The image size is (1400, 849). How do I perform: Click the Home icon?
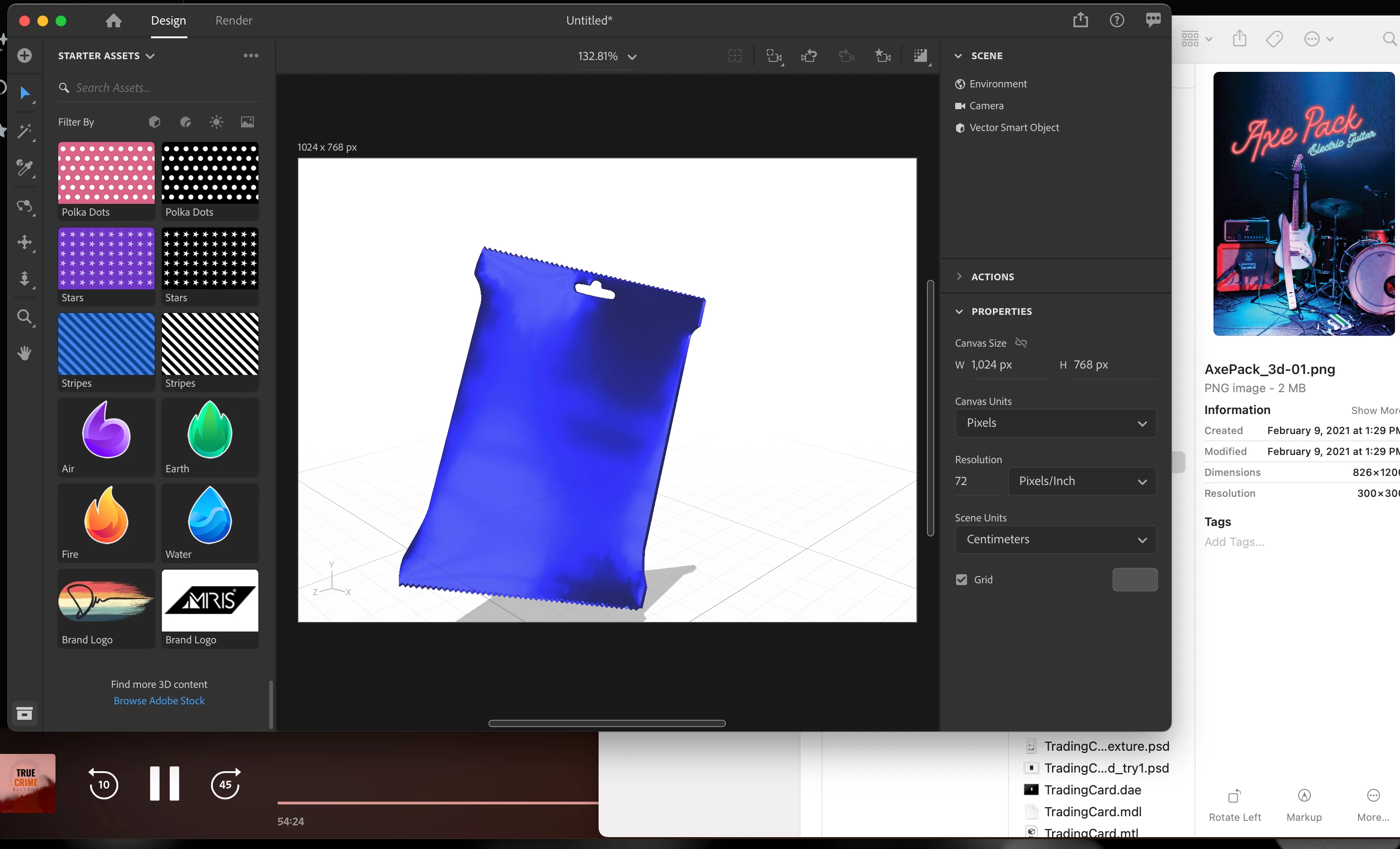(x=114, y=21)
